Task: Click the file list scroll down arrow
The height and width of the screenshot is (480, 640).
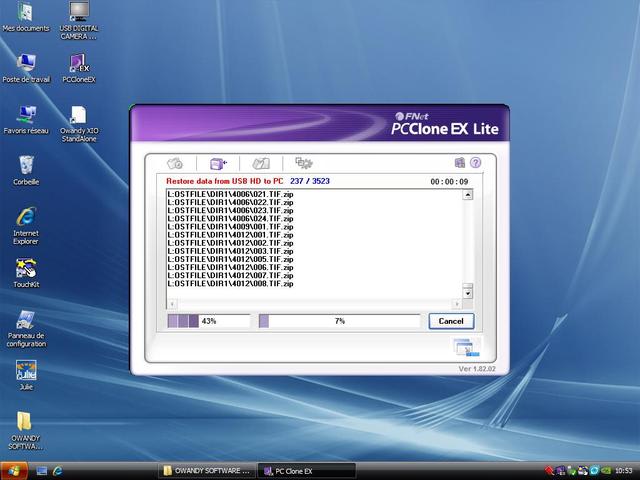Action: pyautogui.click(x=468, y=293)
